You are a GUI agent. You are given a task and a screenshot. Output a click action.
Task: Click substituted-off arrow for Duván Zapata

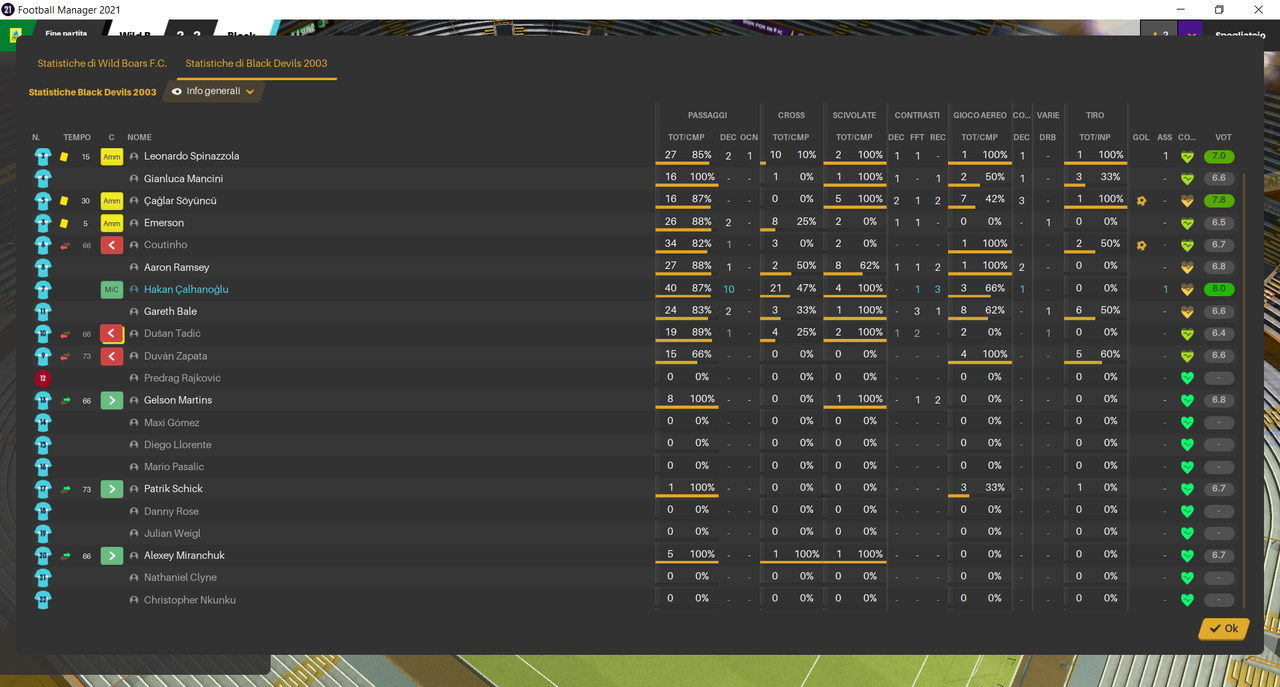112,356
